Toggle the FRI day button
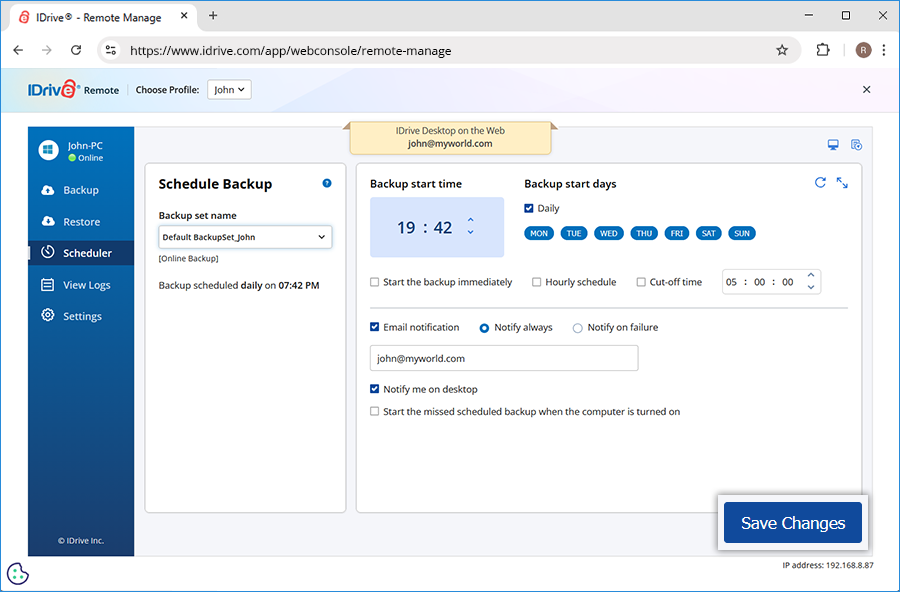 coord(677,233)
